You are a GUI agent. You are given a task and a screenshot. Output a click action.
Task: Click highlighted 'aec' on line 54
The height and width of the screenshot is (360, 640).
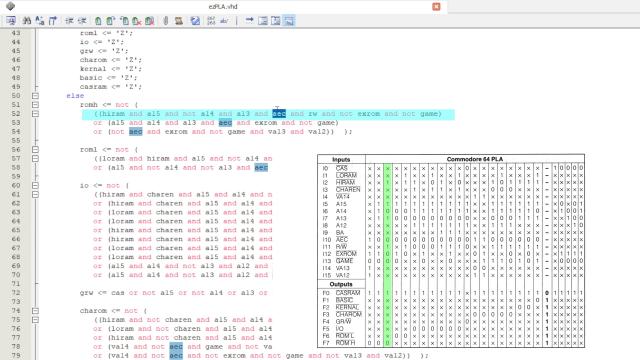(x=136, y=132)
